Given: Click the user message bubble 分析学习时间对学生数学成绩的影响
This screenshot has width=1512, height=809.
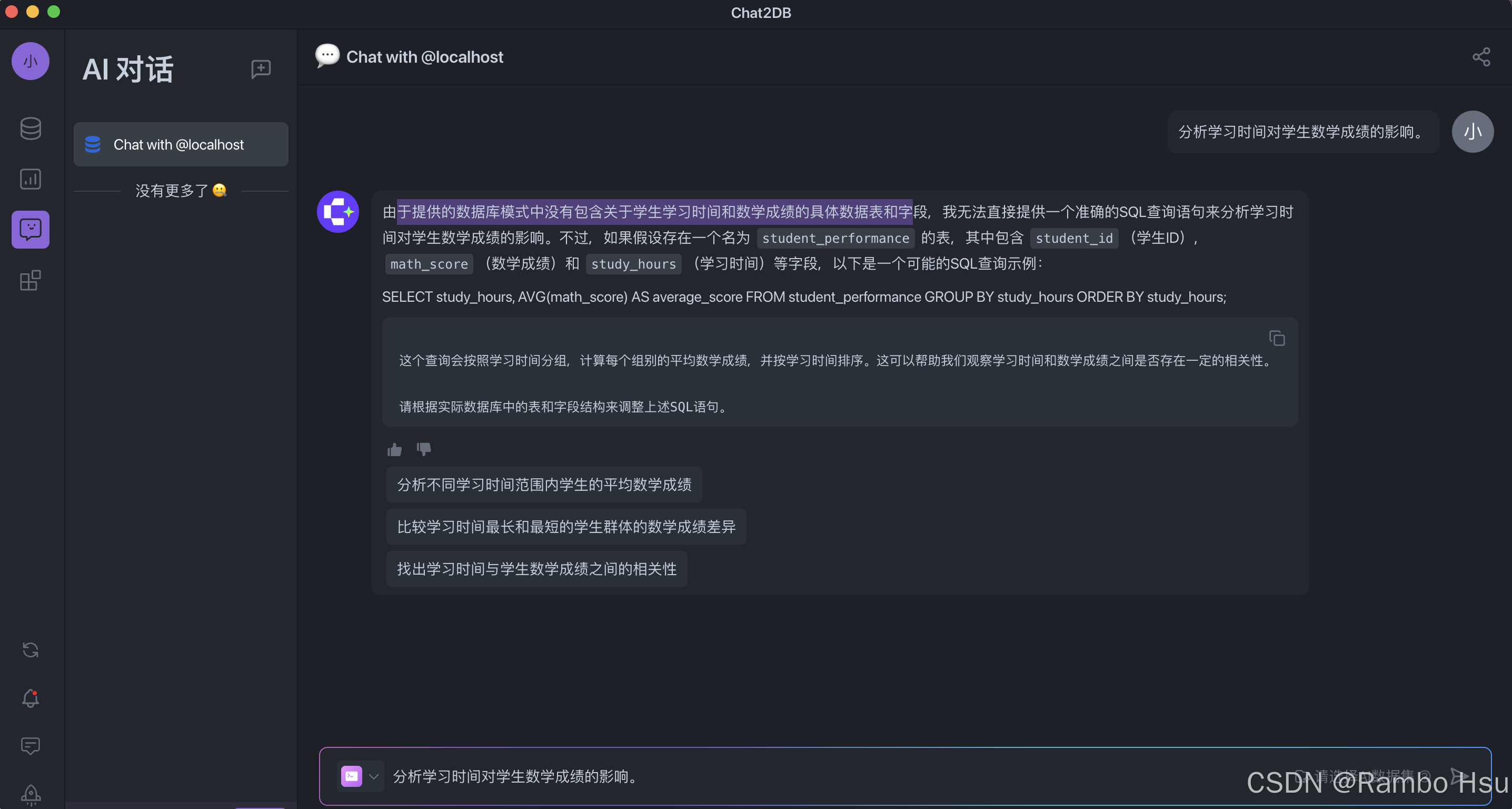Looking at the screenshot, I should tap(1303, 132).
